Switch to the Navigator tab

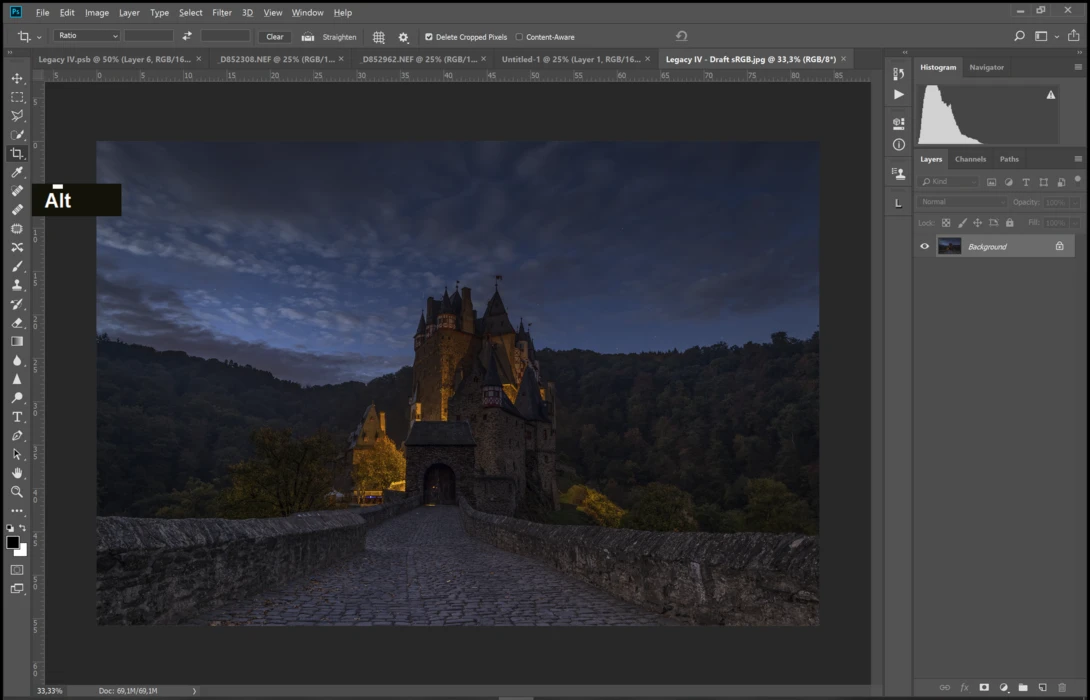(986, 67)
